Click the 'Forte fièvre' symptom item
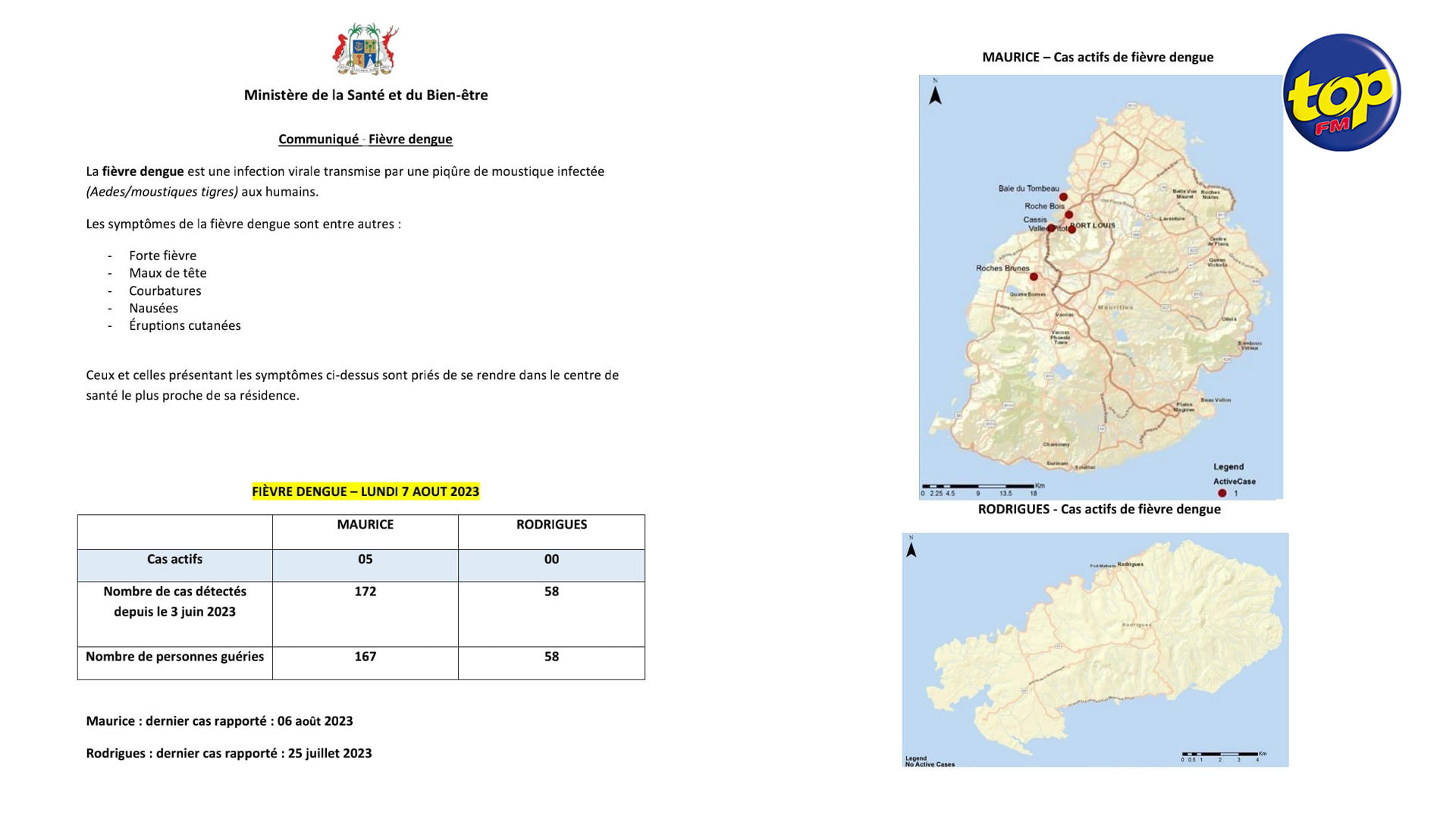This screenshot has height=819, width=1456. click(162, 256)
